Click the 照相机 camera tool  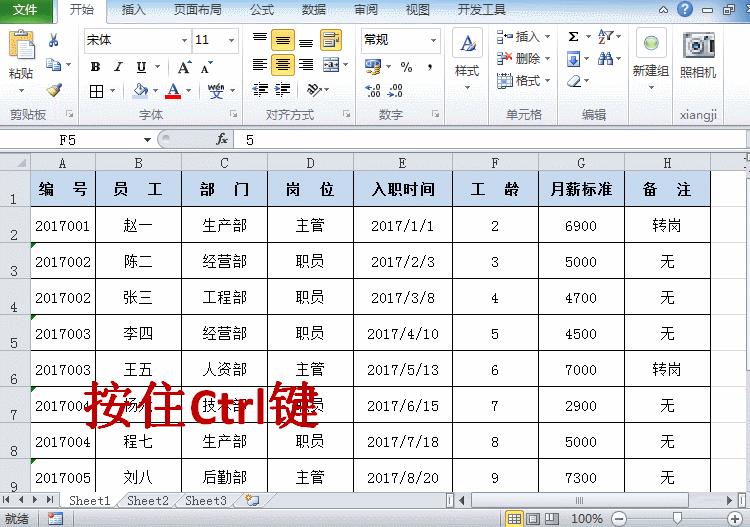(698, 46)
